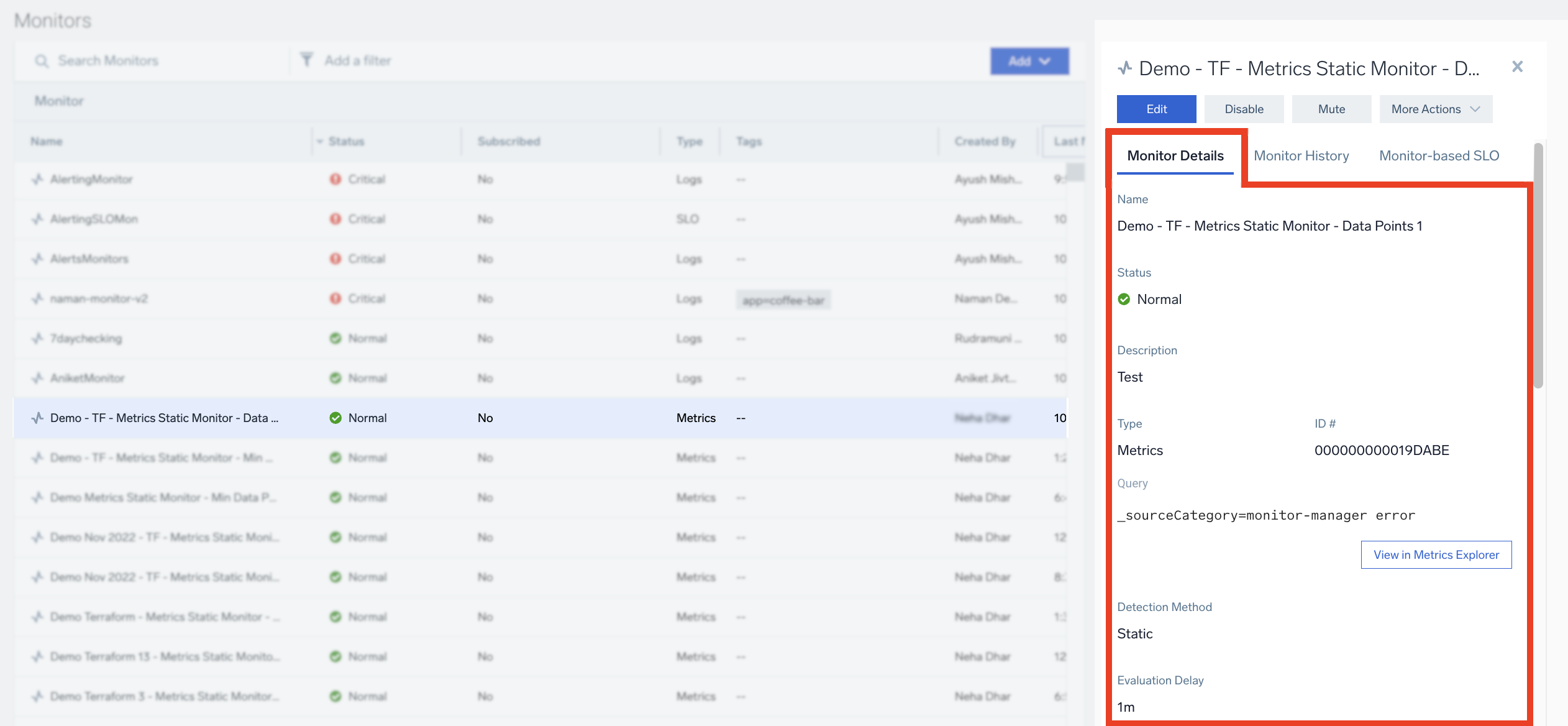The image size is (1568, 726).
Task: Click the monitor pulse icon beside AlertingMonitor
Action: (x=38, y=179)
